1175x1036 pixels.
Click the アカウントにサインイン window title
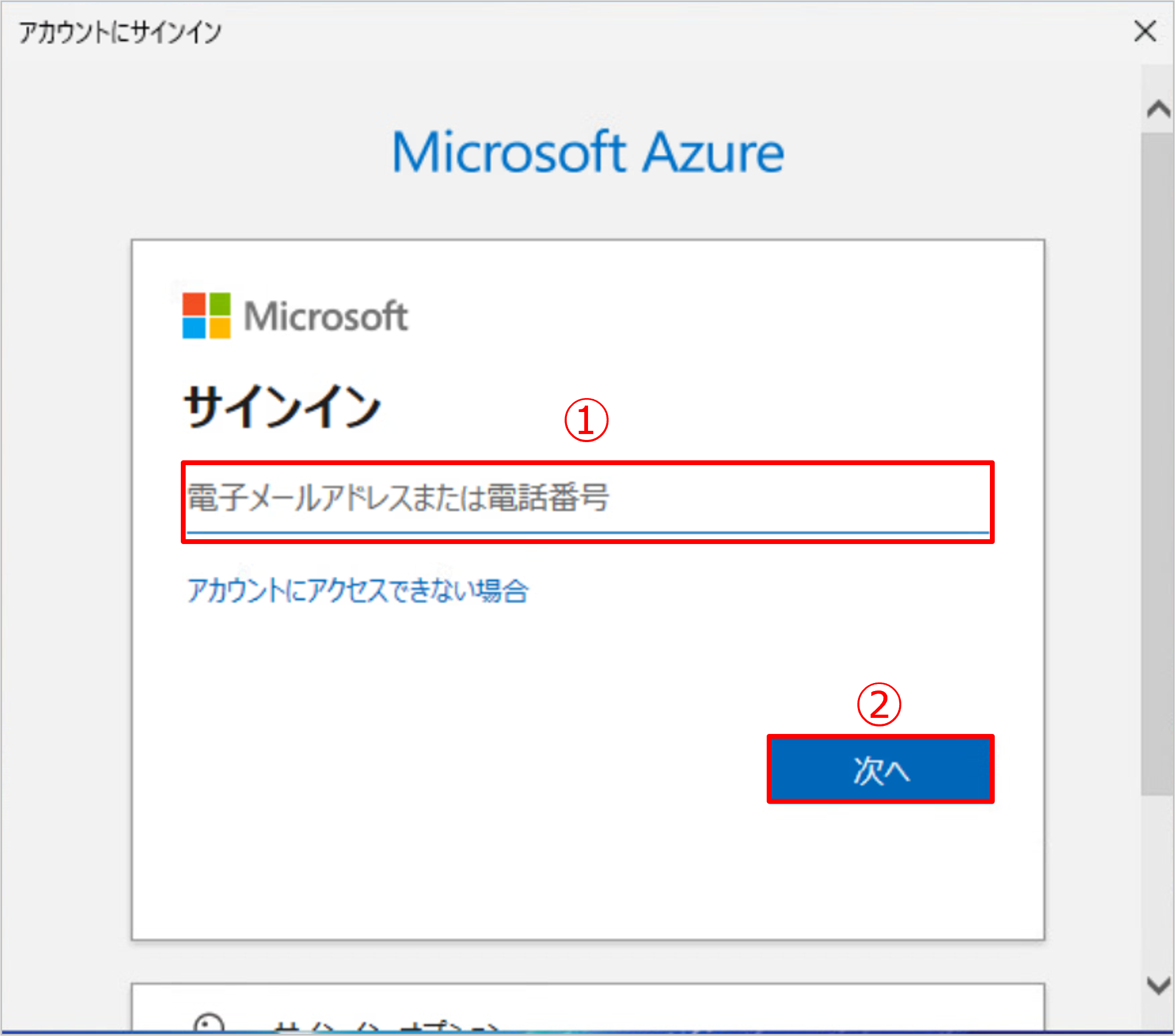pyautogui.click(x=120, y=32)
